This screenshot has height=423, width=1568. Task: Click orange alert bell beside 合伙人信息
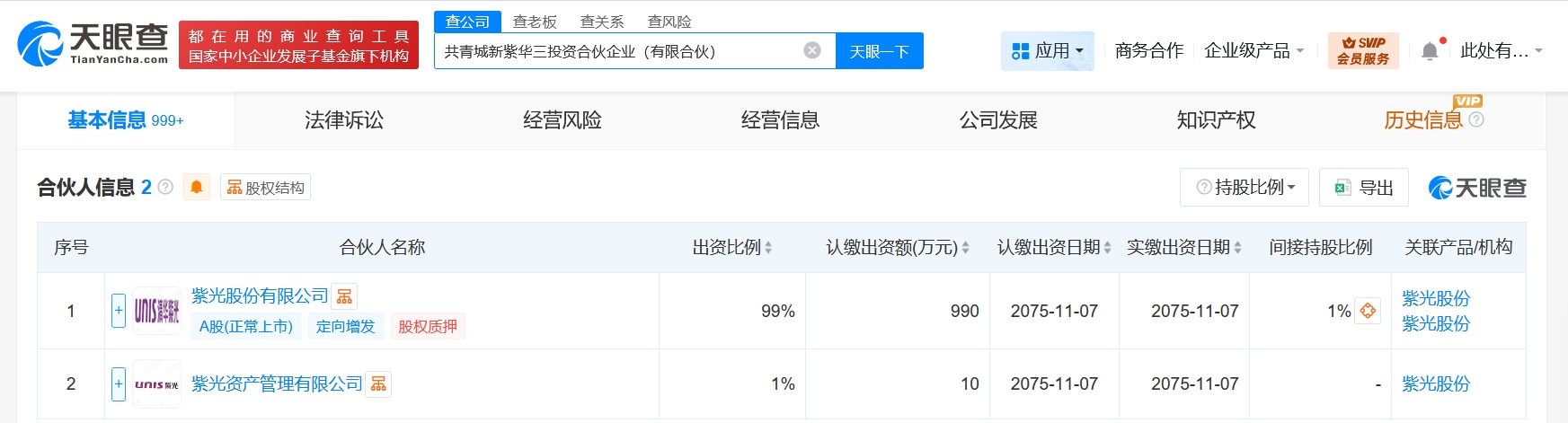point(196,187)
